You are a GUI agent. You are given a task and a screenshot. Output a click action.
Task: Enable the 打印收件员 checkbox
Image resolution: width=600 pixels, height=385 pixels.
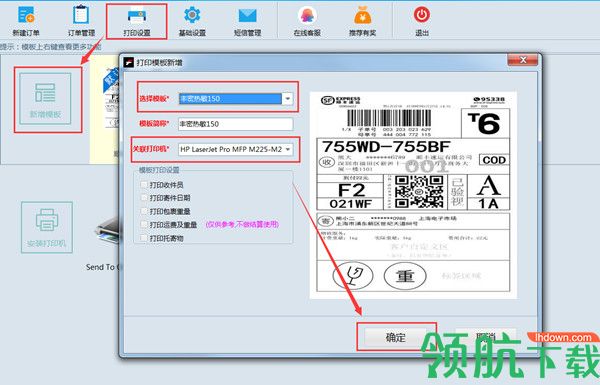(144, 185)
